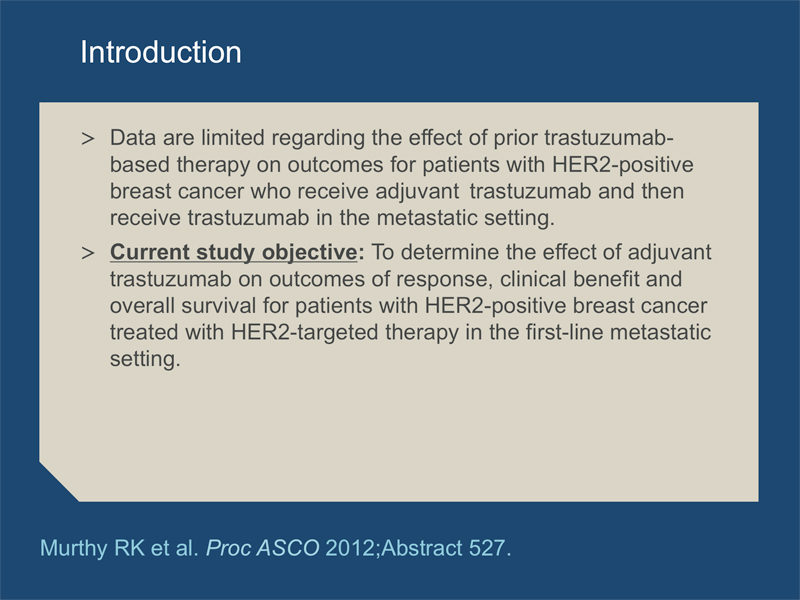
Task: Click the Abstract 527 reference text
Action: point(445,548)
